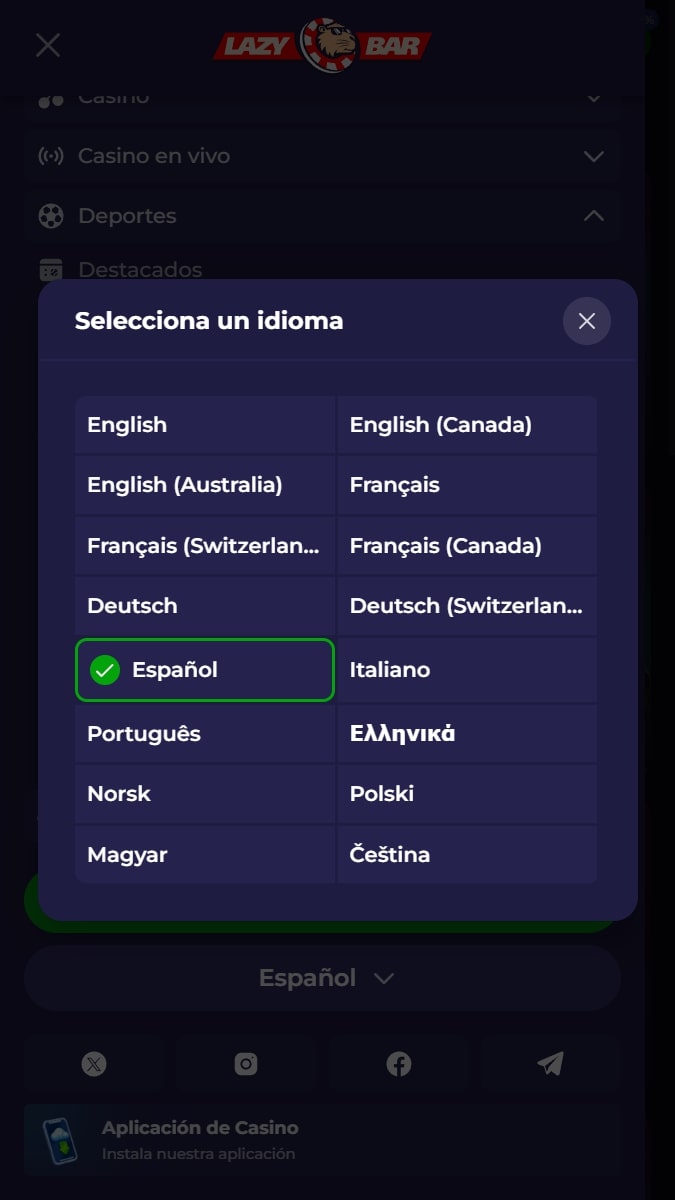
Task: Open the Instagram social icon
Action: (x=246, y=1064)
